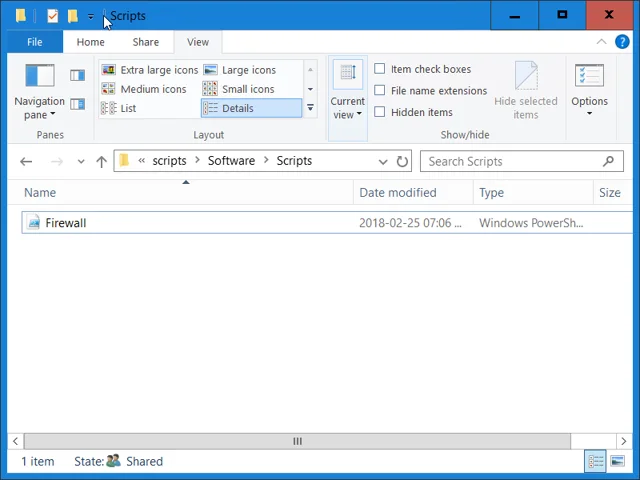Collapse the ribbon with the chevron

pyautogui.click(x=601, y=42)
